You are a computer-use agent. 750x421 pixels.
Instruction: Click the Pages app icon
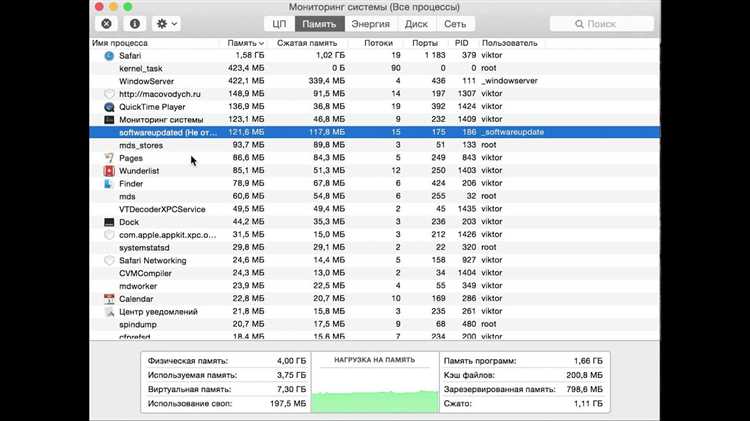(x=109, y=158)
